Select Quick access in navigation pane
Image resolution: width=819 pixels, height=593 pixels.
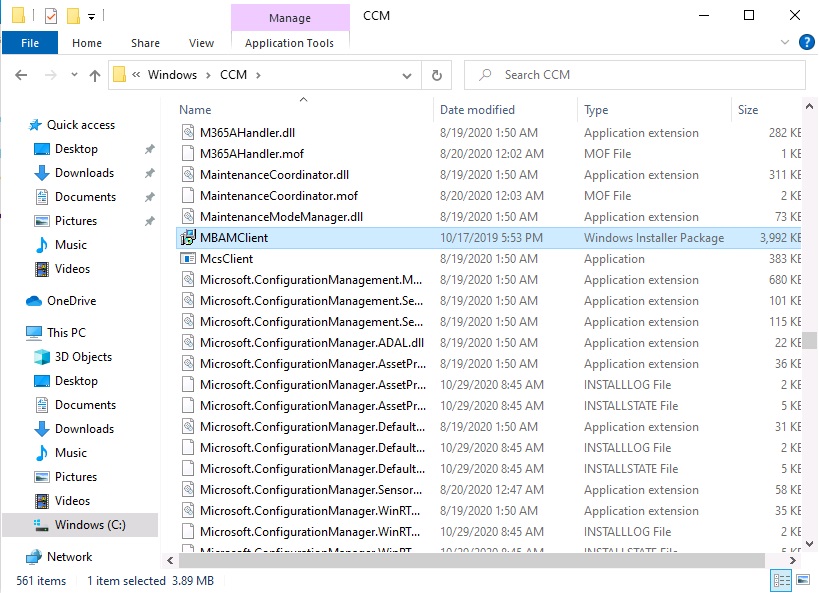[x=80, y=125]
